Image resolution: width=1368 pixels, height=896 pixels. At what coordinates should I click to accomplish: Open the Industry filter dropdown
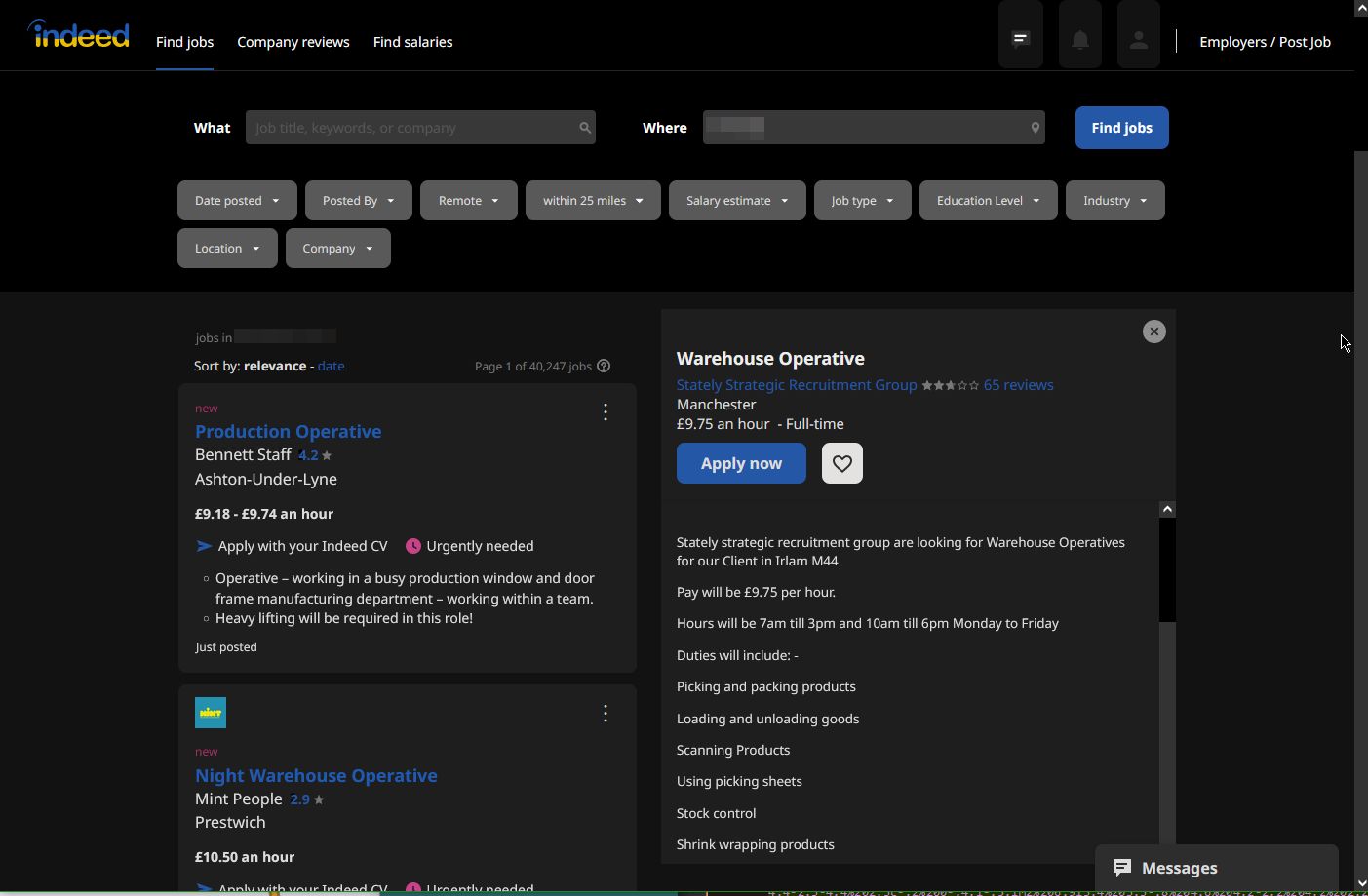click(x=1115, y=201)
